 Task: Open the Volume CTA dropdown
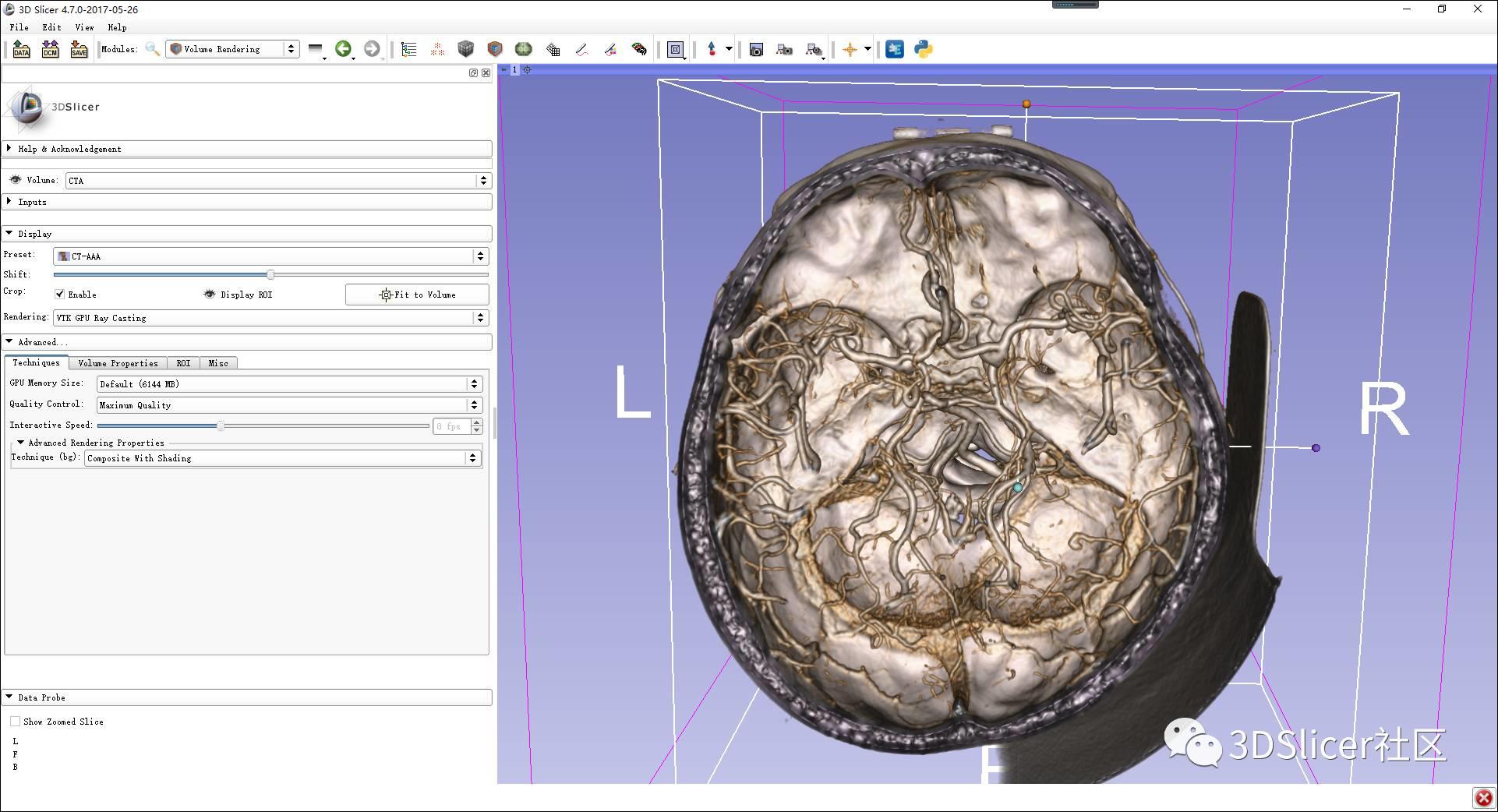pos(277,181)
